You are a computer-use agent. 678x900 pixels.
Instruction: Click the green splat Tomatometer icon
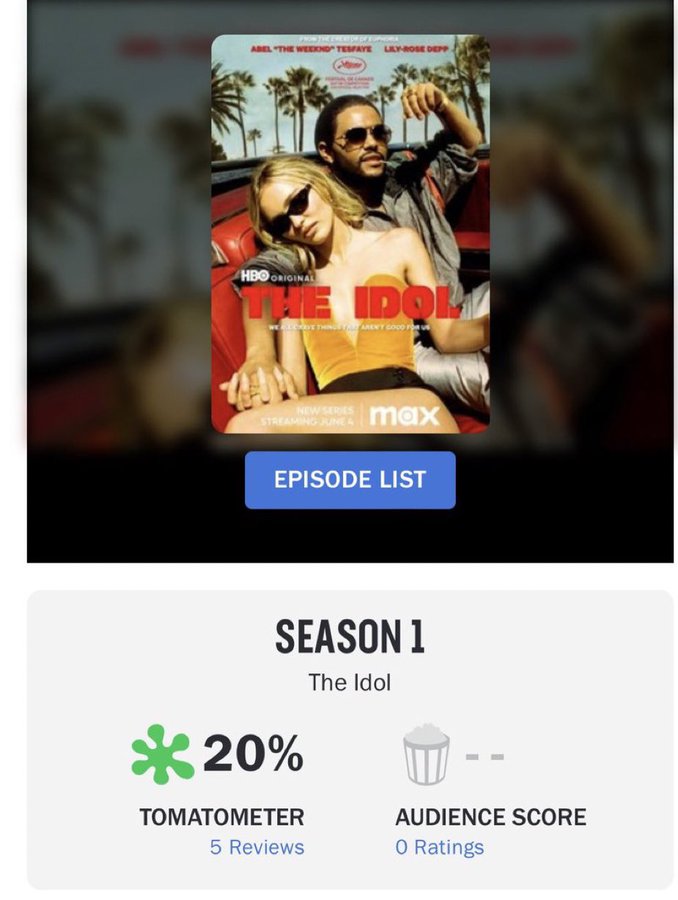click(161, 754)
